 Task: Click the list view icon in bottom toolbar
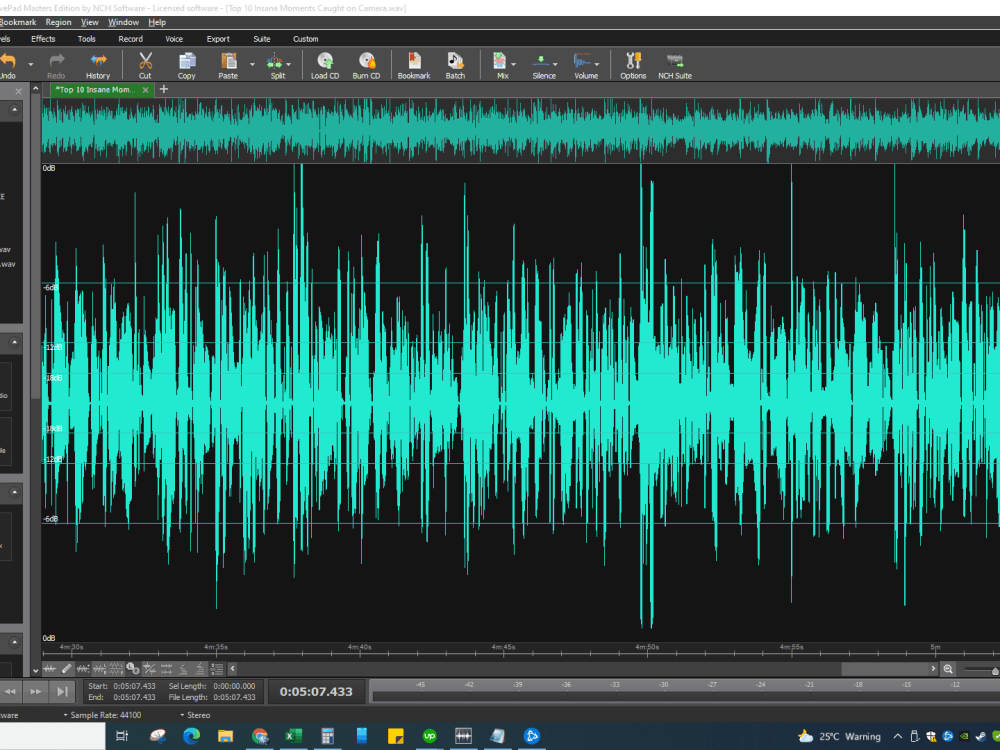217,668
